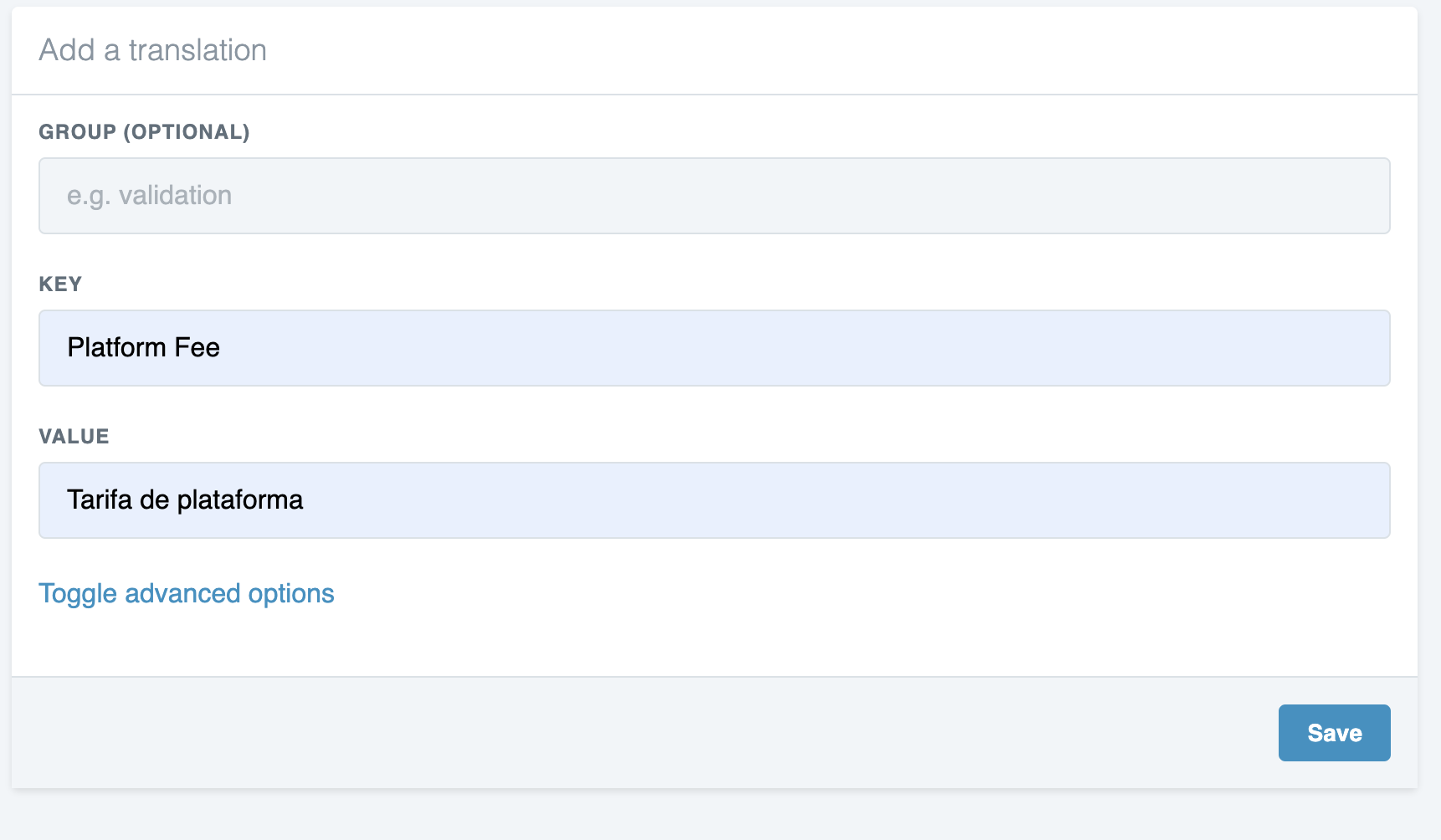Click the "e.g. validation" placeholder text
Screen dimensions: 1441x840
click(149, 196)
